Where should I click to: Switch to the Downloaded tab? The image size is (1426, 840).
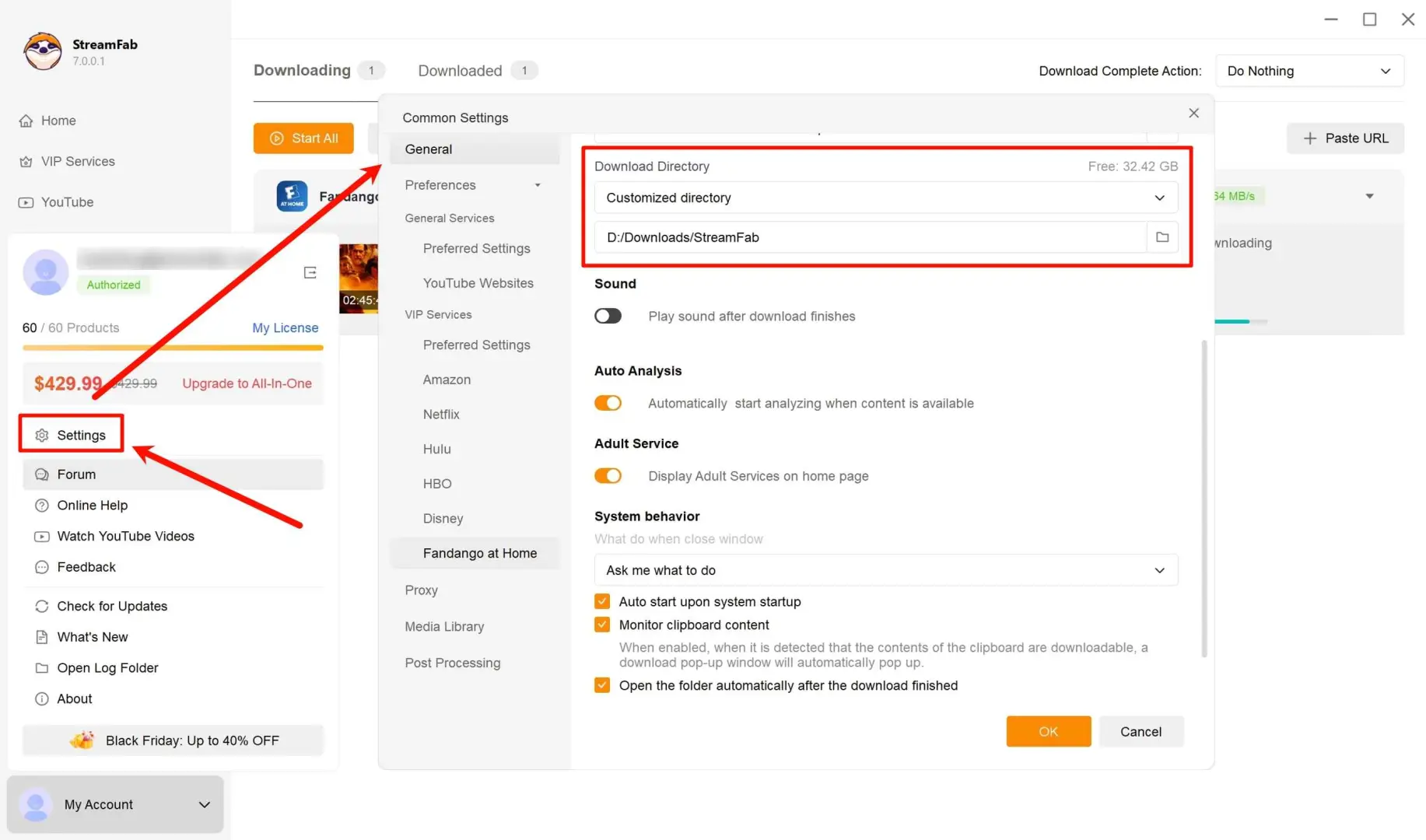click(478, 71)
